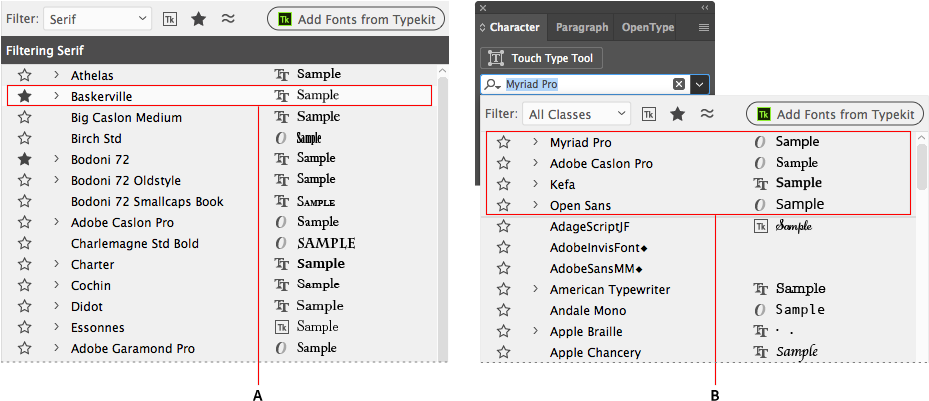
Task: Click OpenType icon beside Adobe Garamond Pro
Action: [281, 348]
